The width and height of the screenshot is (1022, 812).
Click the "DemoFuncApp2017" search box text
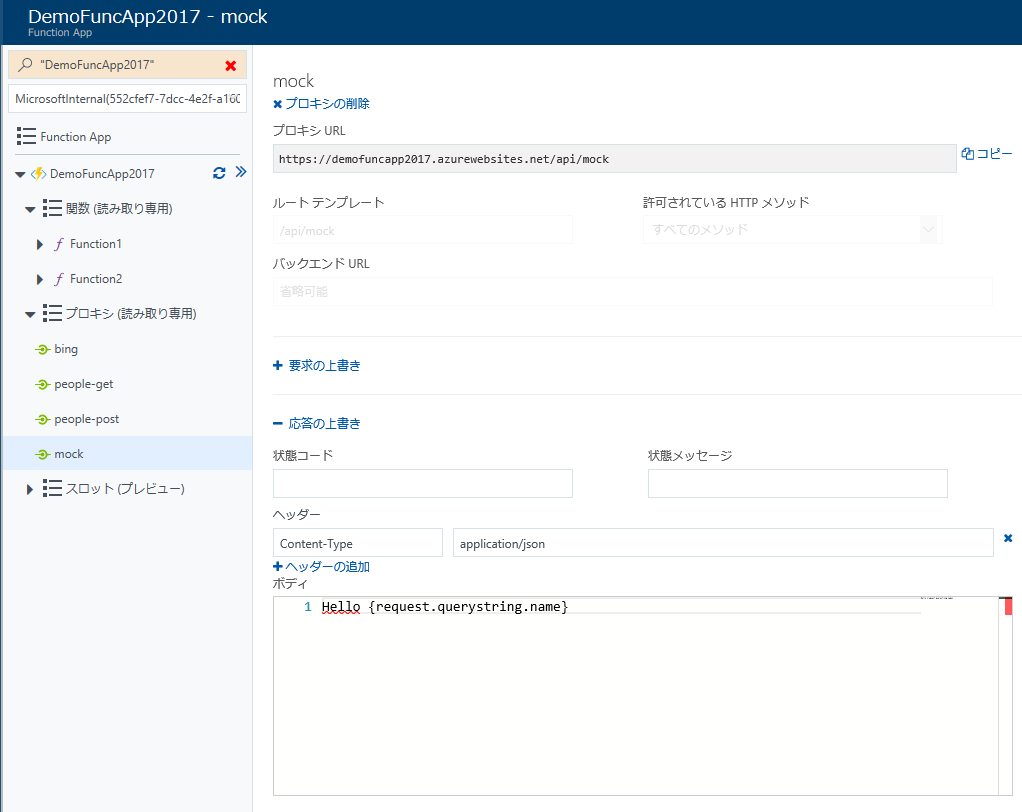tap(97, 65)
